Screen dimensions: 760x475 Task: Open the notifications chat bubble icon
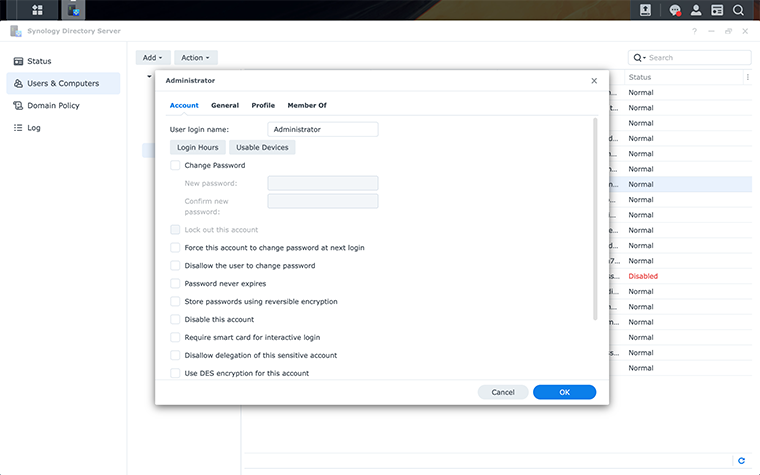[x=675, y=10]
